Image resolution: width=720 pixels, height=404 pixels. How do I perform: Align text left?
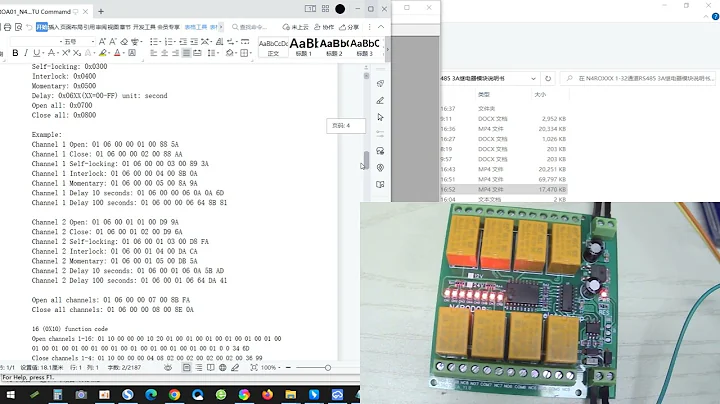pyautogui.click(x=153, y=53)
